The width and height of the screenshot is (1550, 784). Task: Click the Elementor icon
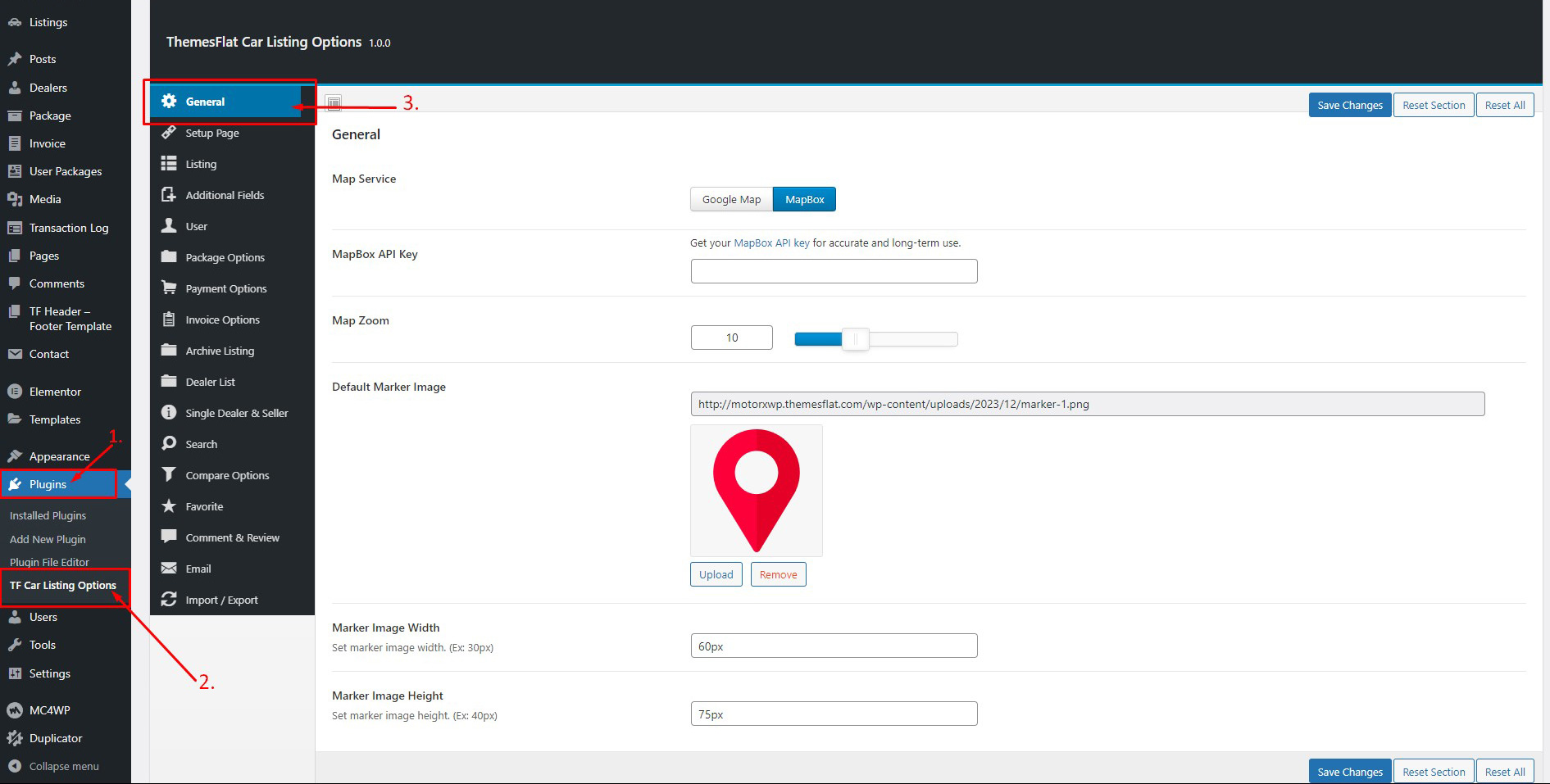(x=15, y=392)
